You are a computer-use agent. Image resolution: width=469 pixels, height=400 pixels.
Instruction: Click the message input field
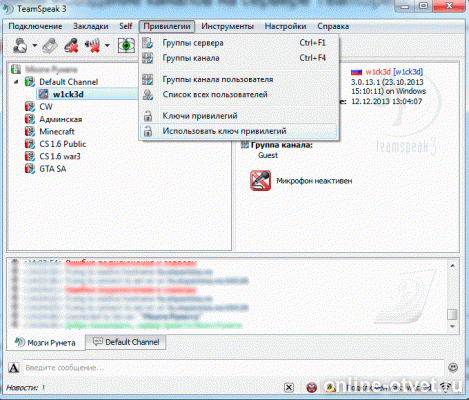(x=233, y=368)
